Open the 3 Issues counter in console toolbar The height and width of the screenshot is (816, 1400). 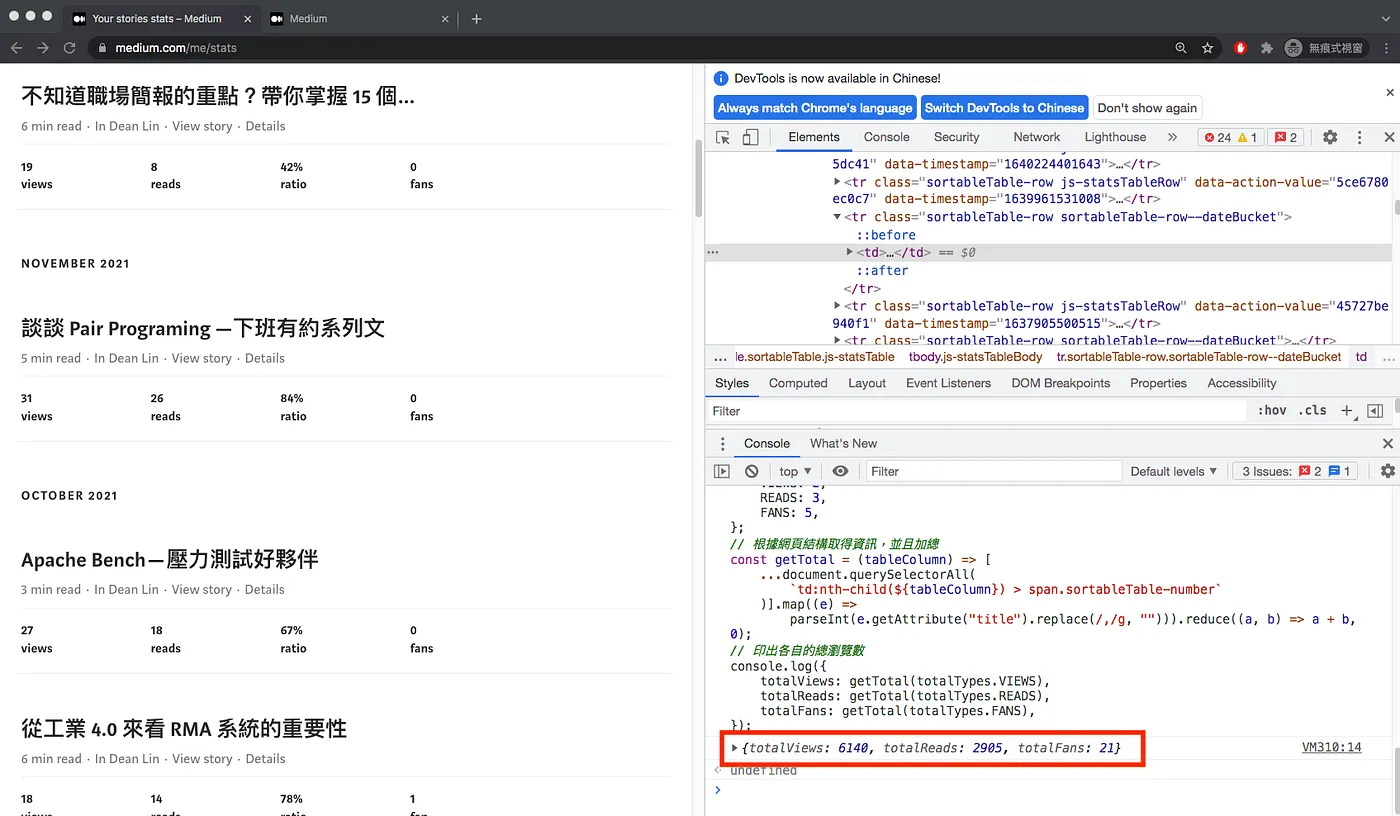click(x=1295, y=471)
